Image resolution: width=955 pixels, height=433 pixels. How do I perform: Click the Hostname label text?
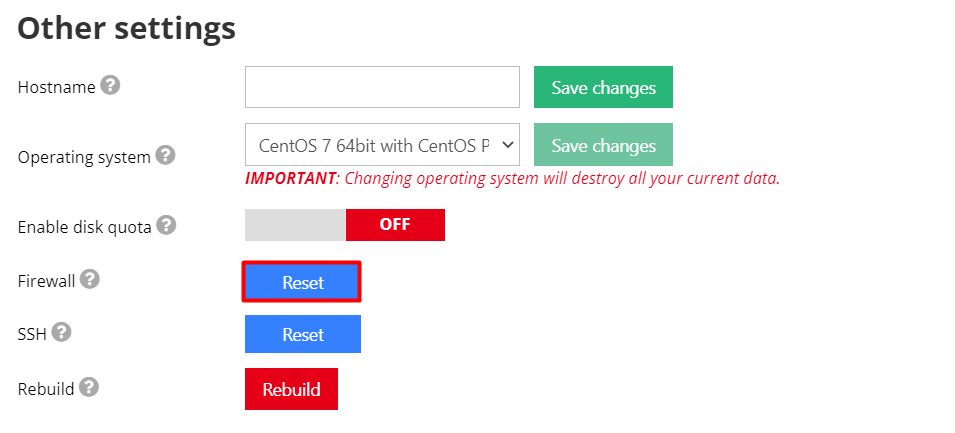click(x=57, y=87)
